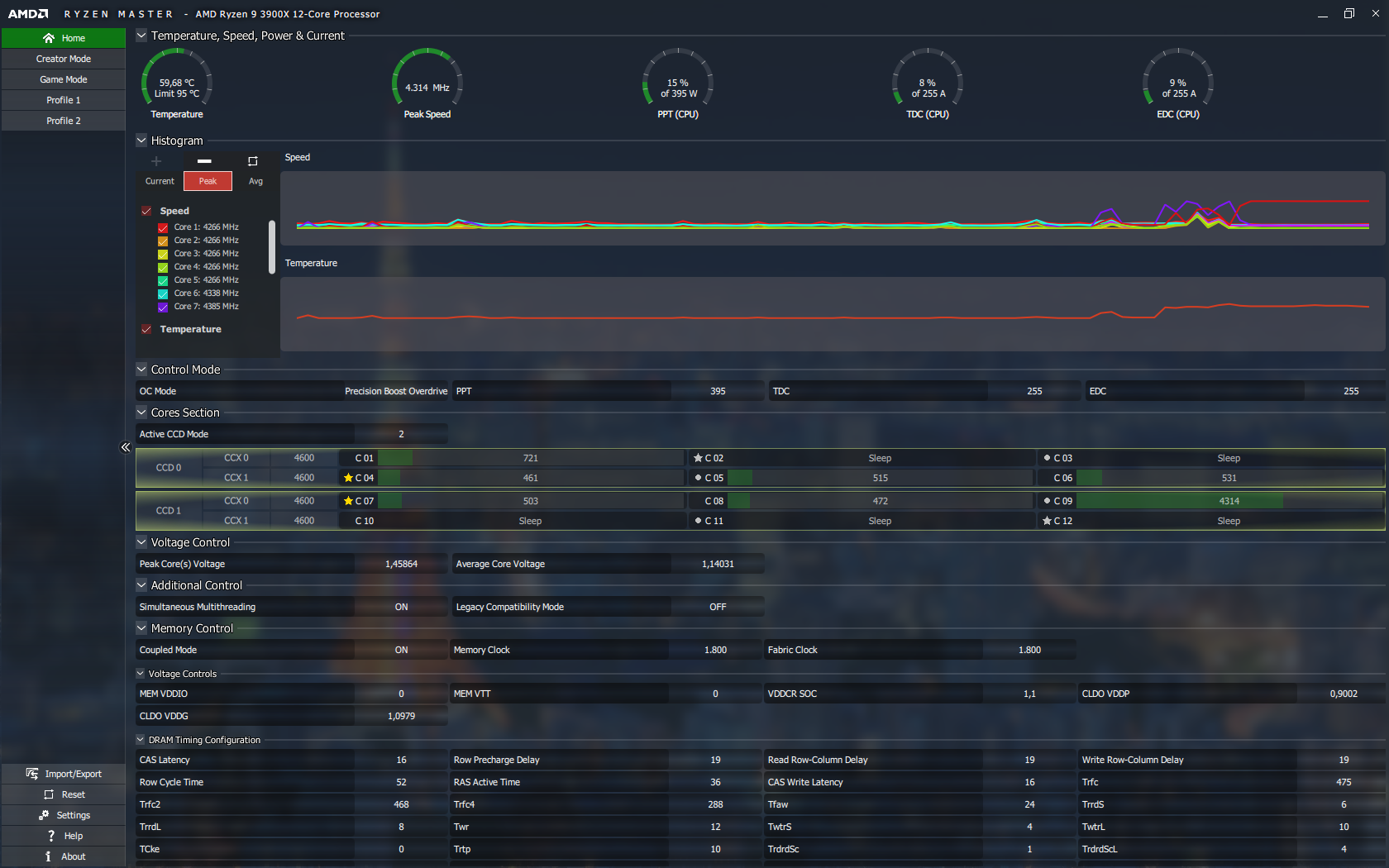The width and height of the screenshot is (1389, 868).
Task: Collapse the sidebar with the double-chevron
Action: pyautogui.click(x=126, y=447)
